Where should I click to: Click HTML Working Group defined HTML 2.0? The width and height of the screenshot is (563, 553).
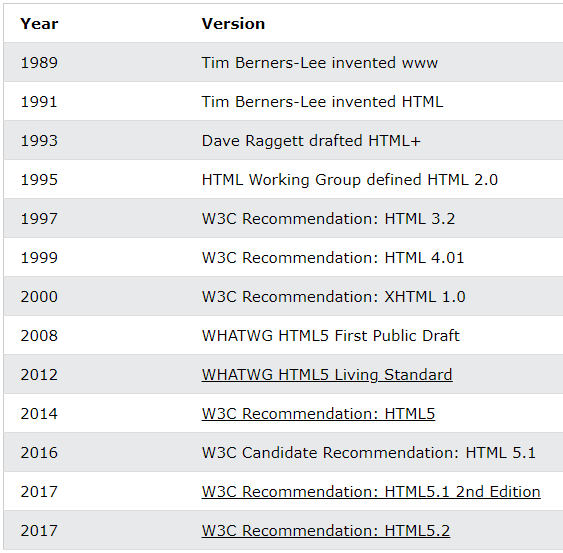[x=350, y=180]
